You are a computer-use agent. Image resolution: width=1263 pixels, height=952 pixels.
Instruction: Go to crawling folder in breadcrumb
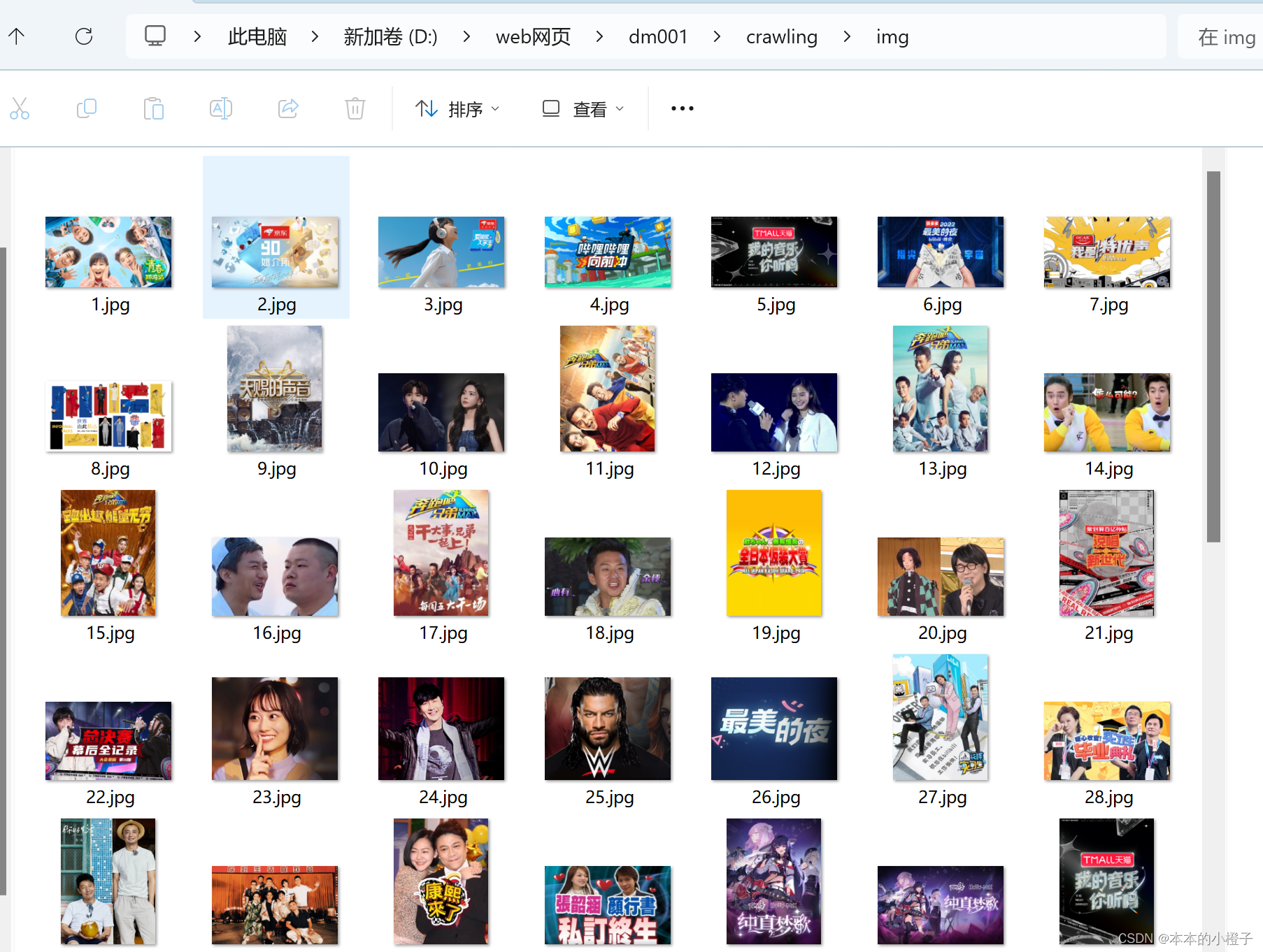click(782, 36)
